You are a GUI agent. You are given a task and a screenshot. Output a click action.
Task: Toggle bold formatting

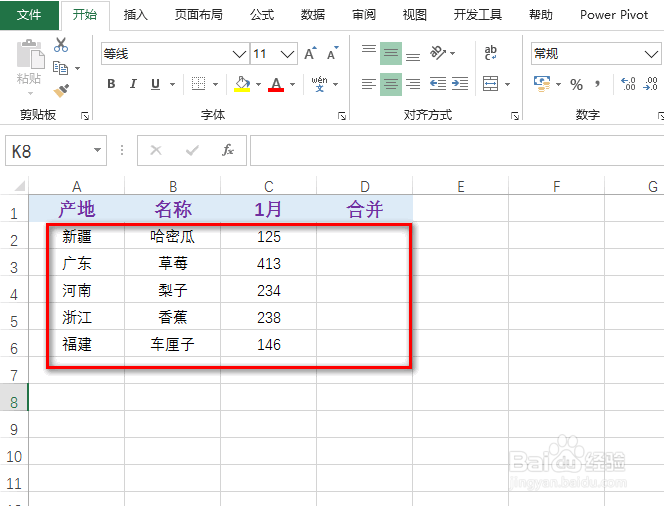coord(111,84)
